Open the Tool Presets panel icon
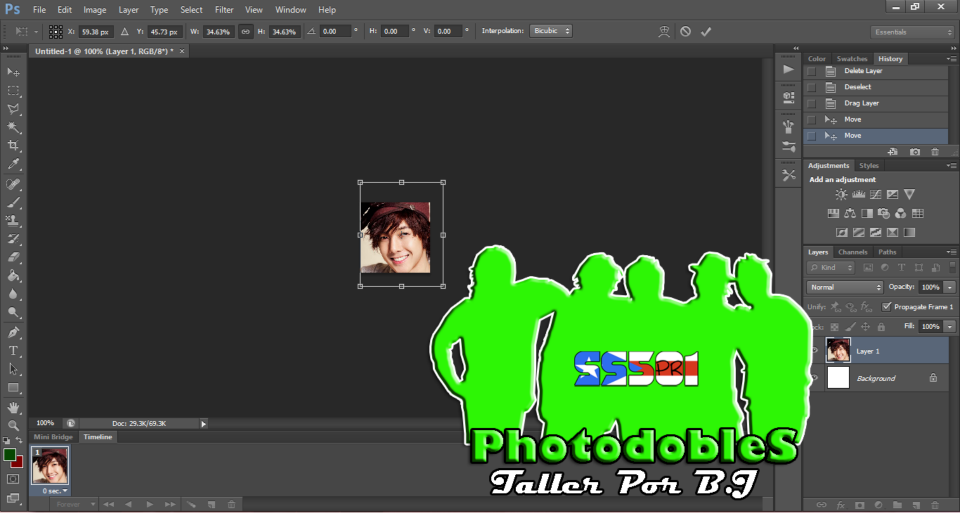Image resolution: width=960 pixels, height=513 pixels. [x=789, y=175]
